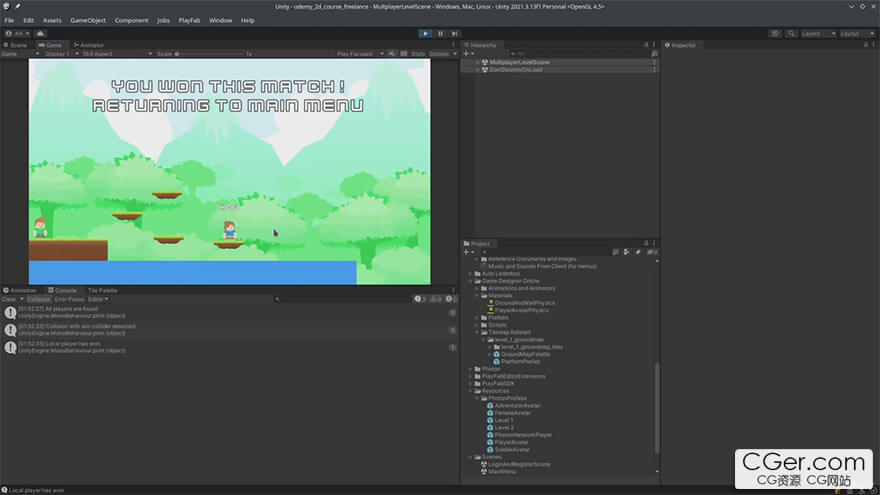
Task: Select the LoginAndRegisterScene asset
Action: (x=519, y=464)
